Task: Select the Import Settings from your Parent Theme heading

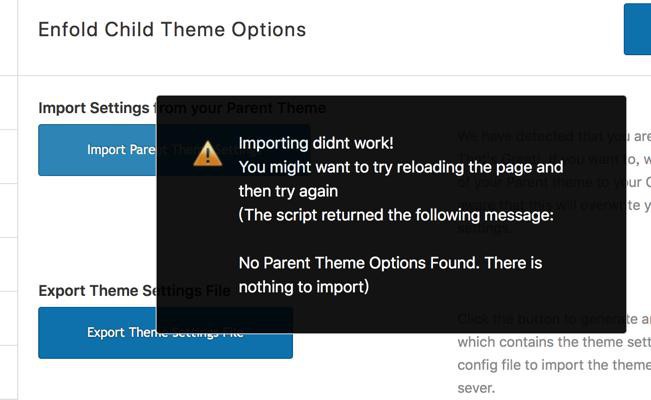Action: coord(95,108)
